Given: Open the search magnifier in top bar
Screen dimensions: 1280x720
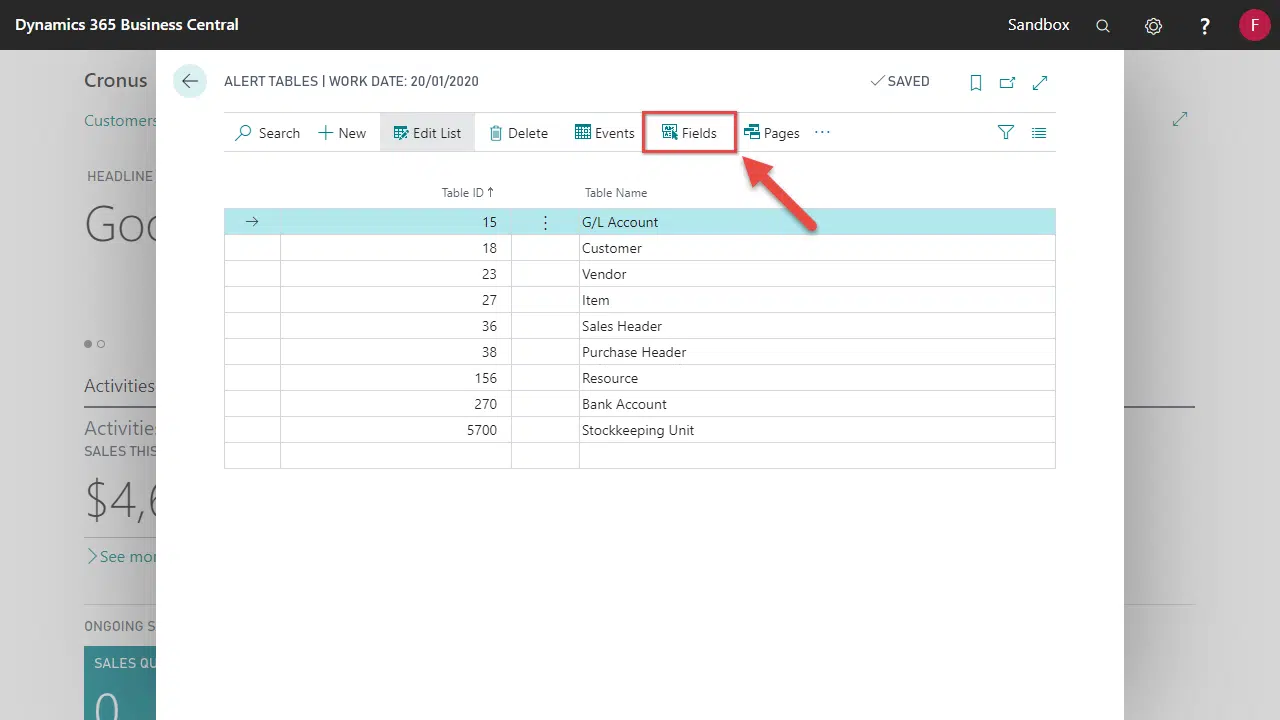Looking at the screenshot, I should click(1103, 26).
